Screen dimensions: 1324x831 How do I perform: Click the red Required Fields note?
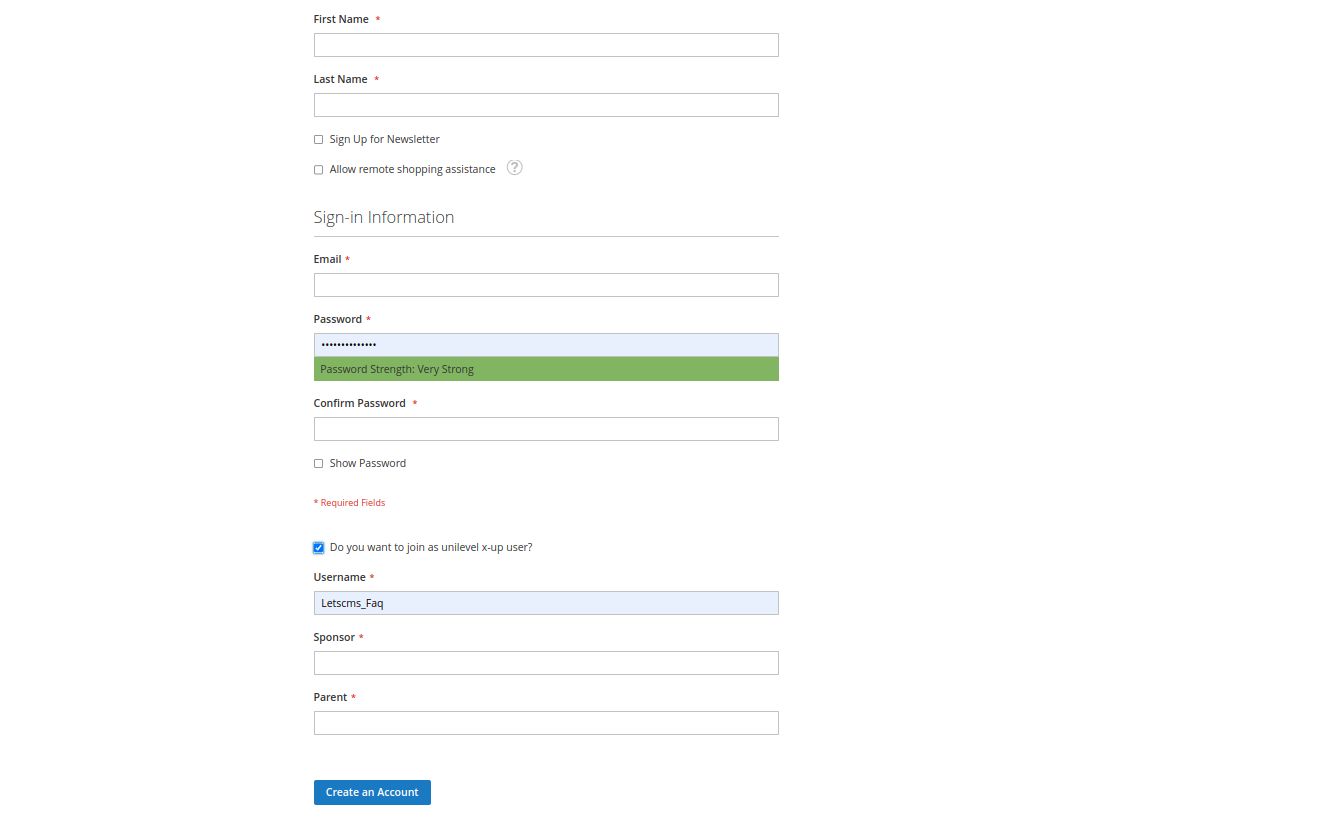[x=350, y=503]
